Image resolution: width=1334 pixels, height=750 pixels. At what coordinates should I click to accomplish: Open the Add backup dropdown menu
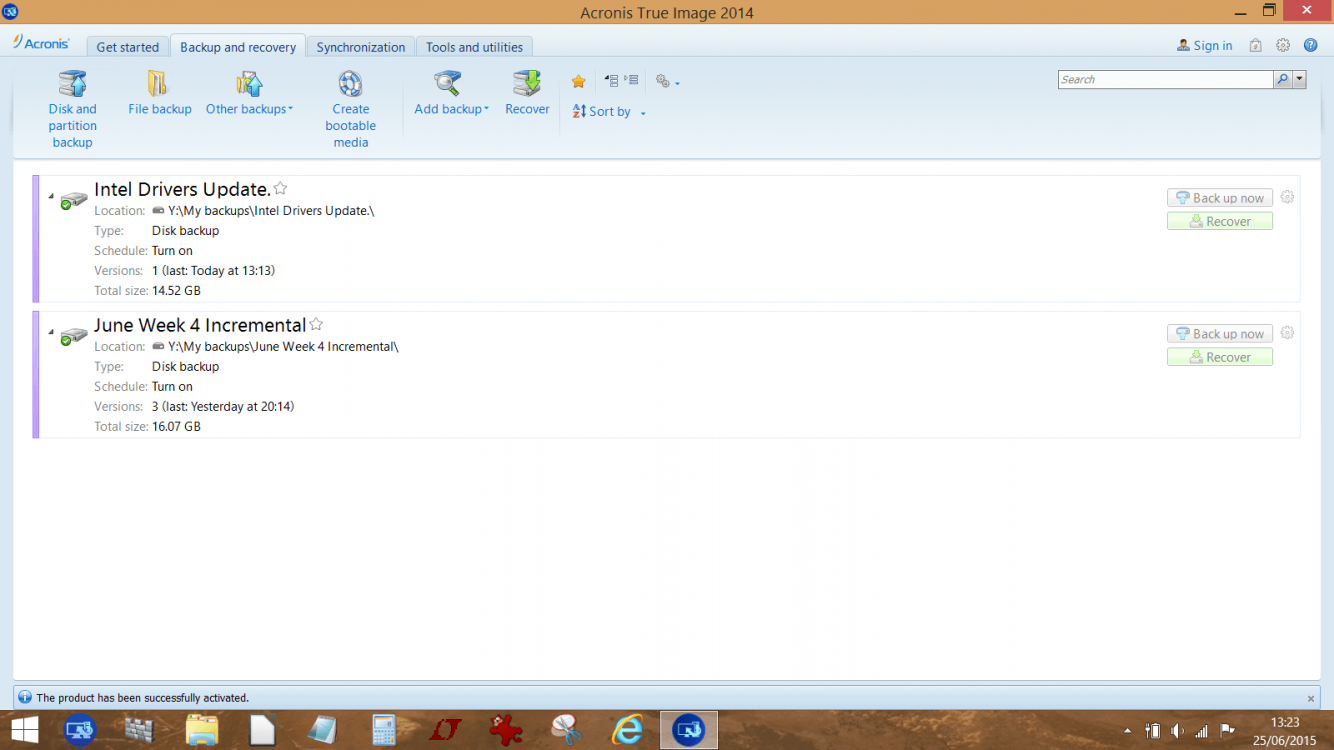point(451,109)
